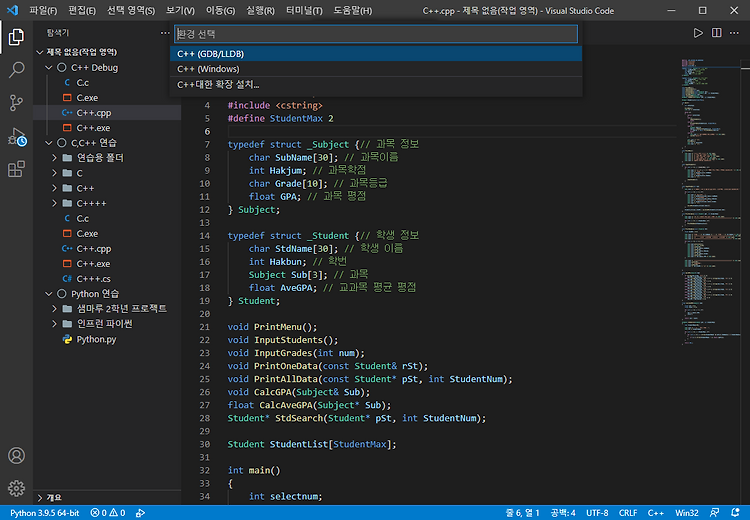The image size is (750, 520).
Task: Click the environment selection input box
Action: 376,34
